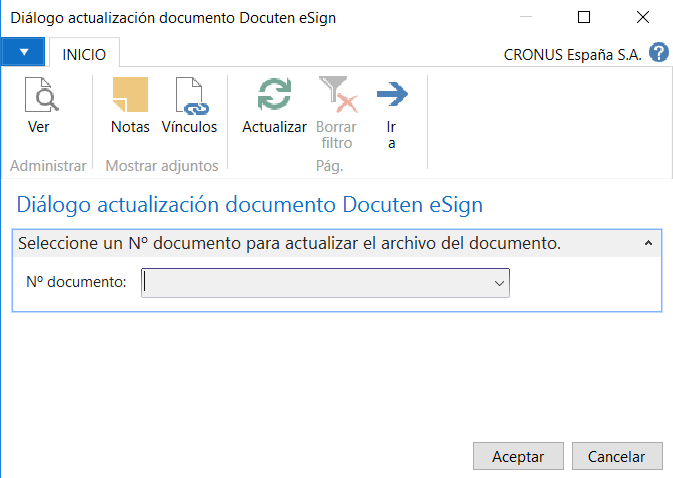The image size is (673, 478).
Task: Maximize the dialog window
Action: pos(584,17)
